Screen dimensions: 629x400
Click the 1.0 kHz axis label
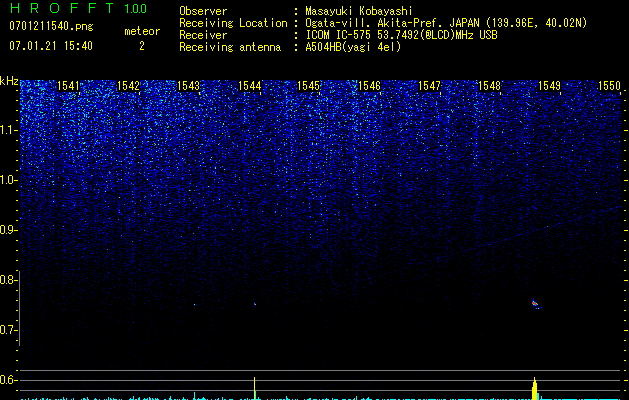(x=9, y=180)
